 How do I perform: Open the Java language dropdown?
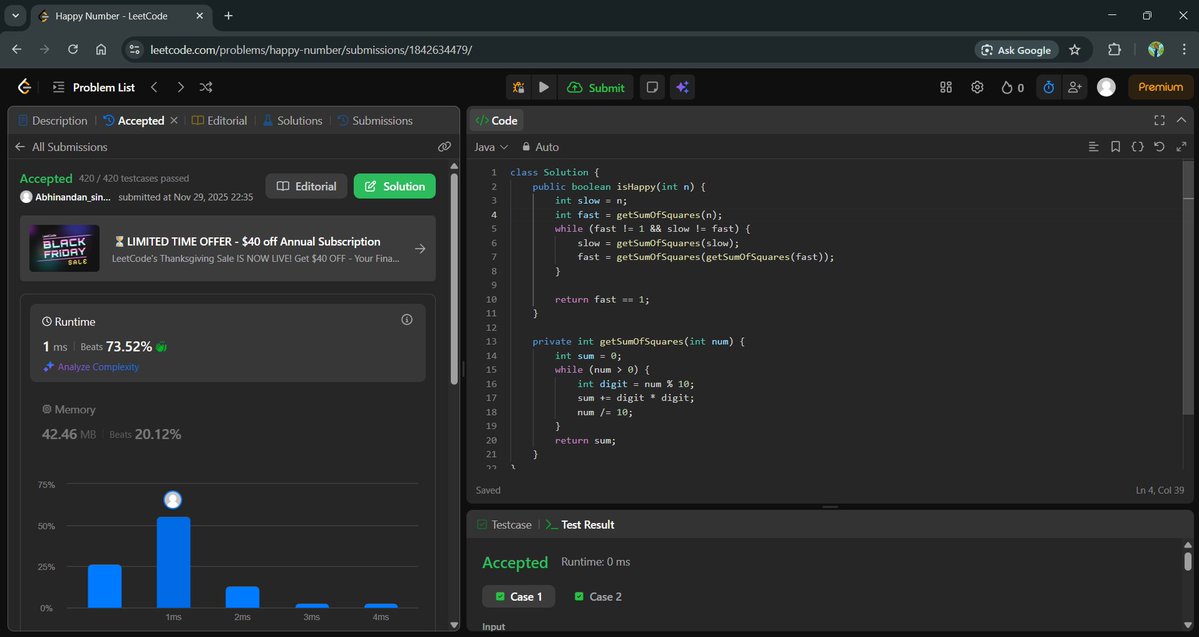pyautogui.click(x=491, y=147)
